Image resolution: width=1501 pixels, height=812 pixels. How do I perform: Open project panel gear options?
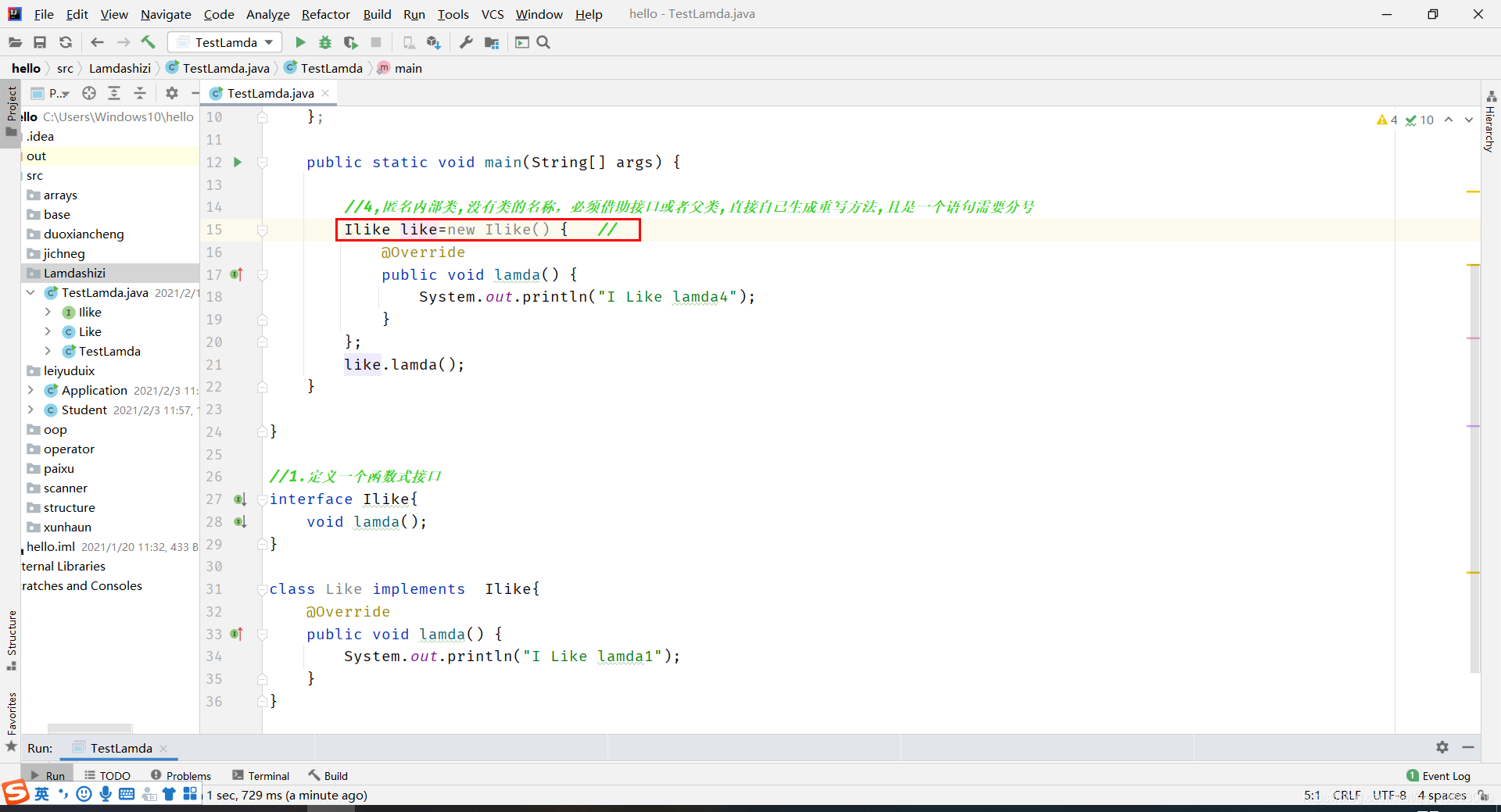(x=172, y=93)
